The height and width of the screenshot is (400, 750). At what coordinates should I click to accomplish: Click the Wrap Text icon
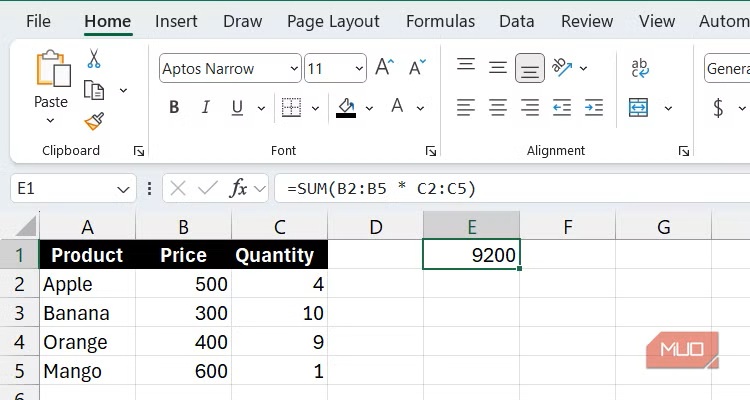(640, 68)
